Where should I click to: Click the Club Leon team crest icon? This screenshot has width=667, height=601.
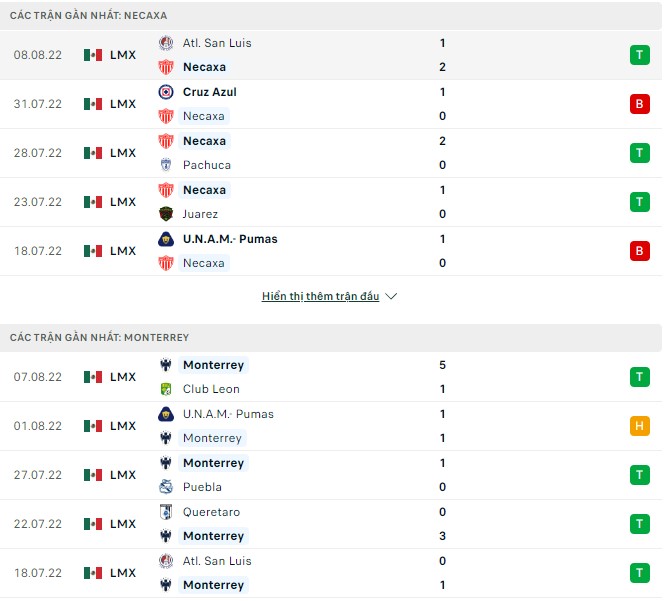(166, 389)
